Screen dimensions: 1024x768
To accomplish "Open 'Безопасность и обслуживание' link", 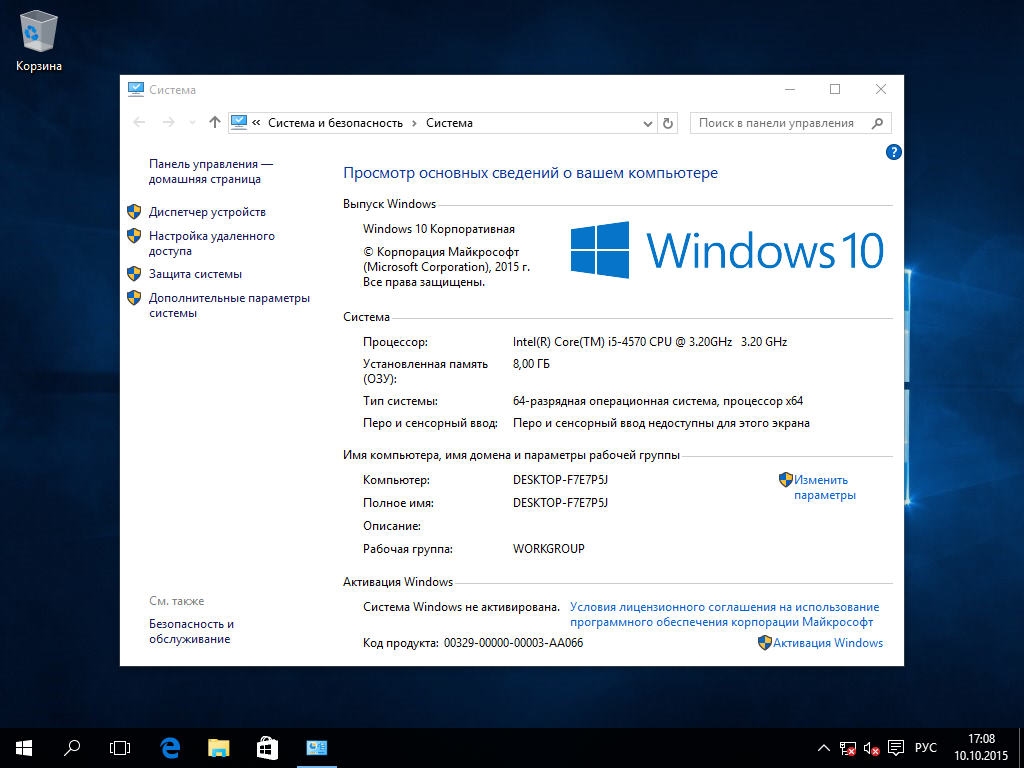I will (x=191, y=631).
